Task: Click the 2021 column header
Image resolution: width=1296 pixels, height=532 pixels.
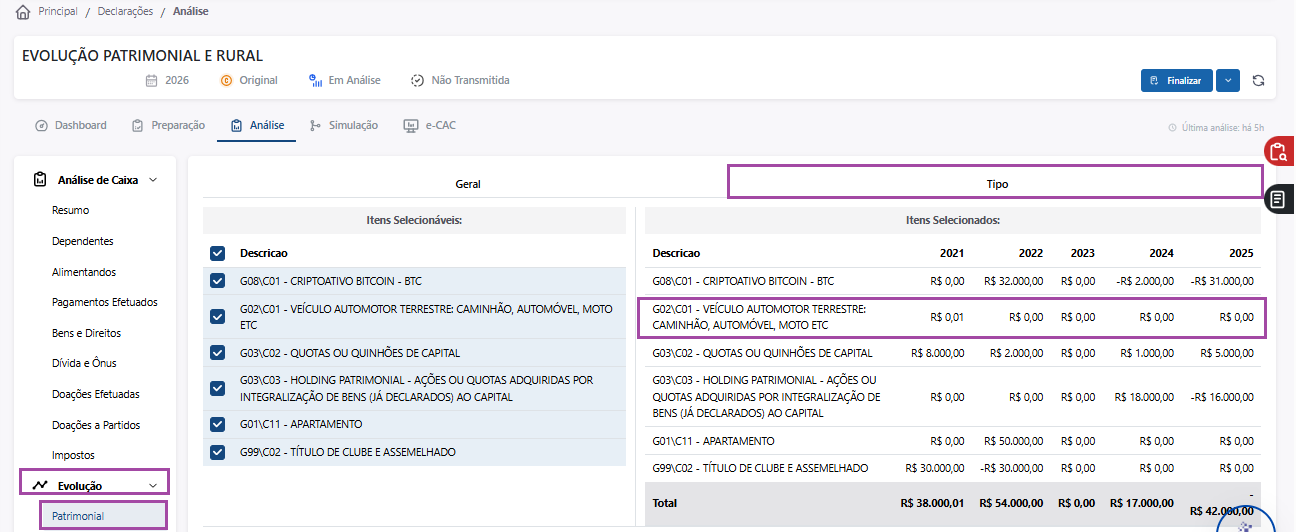Action: [x=952, y=253]
